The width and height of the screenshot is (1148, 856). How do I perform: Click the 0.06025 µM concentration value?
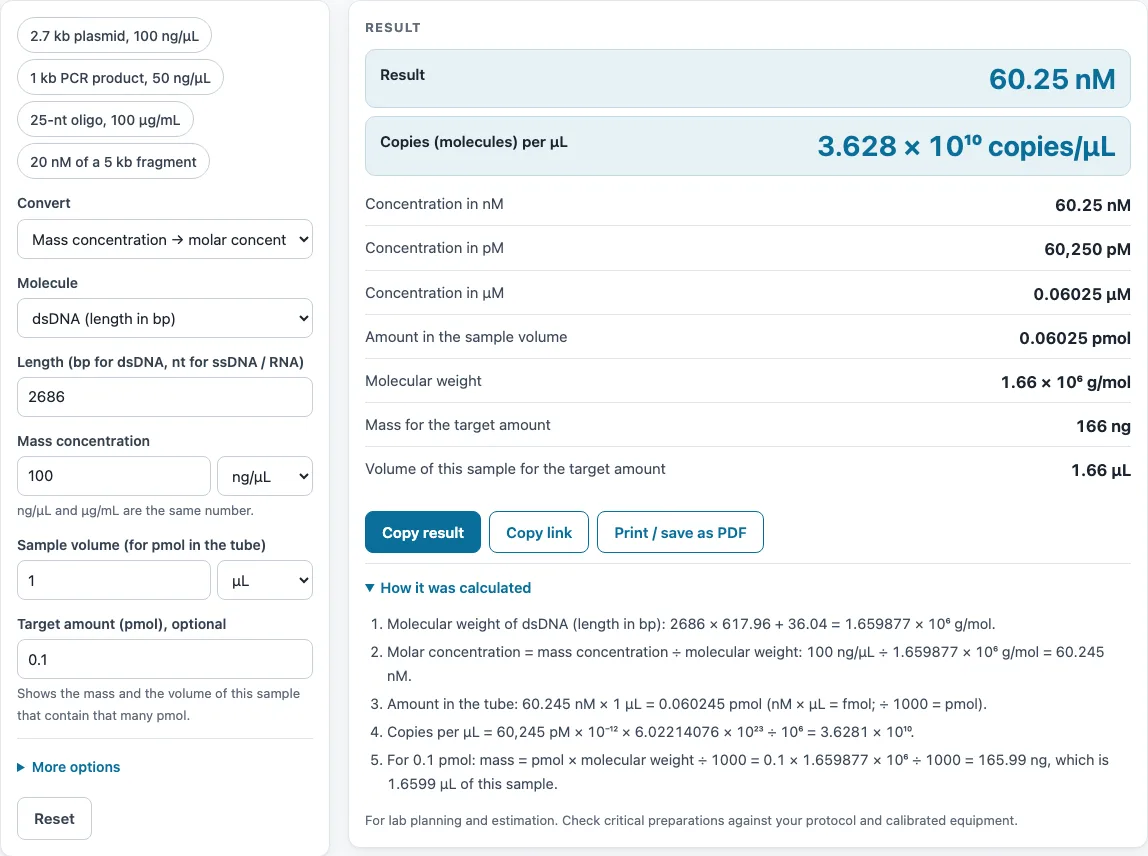[1082, 294]
